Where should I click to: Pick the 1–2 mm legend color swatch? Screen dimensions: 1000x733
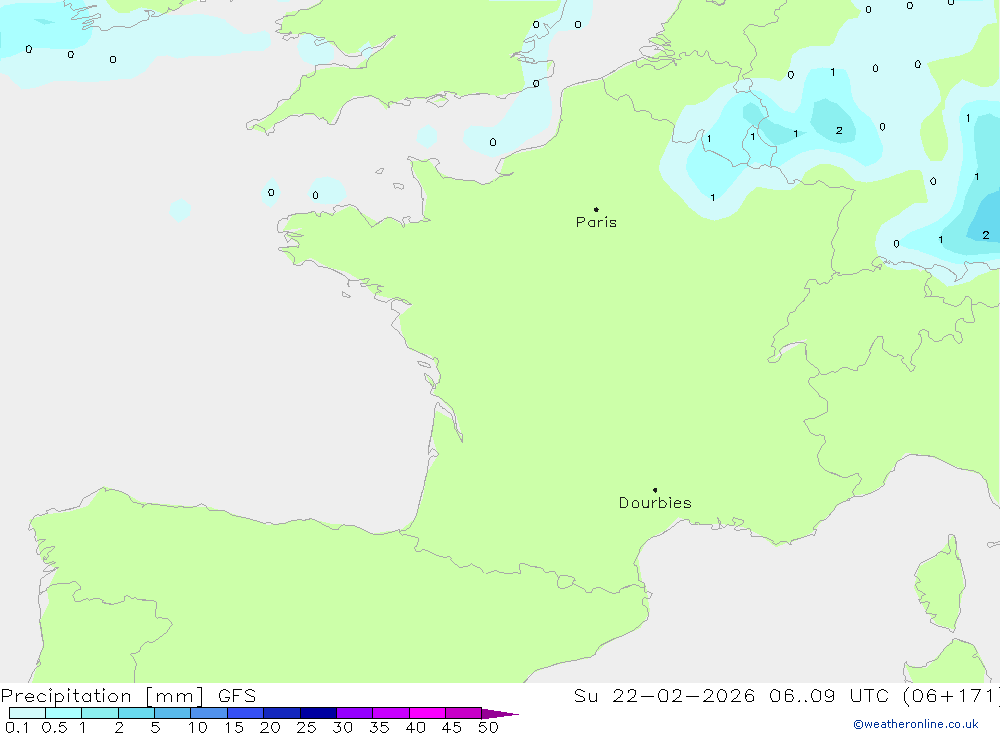[100, 713]
